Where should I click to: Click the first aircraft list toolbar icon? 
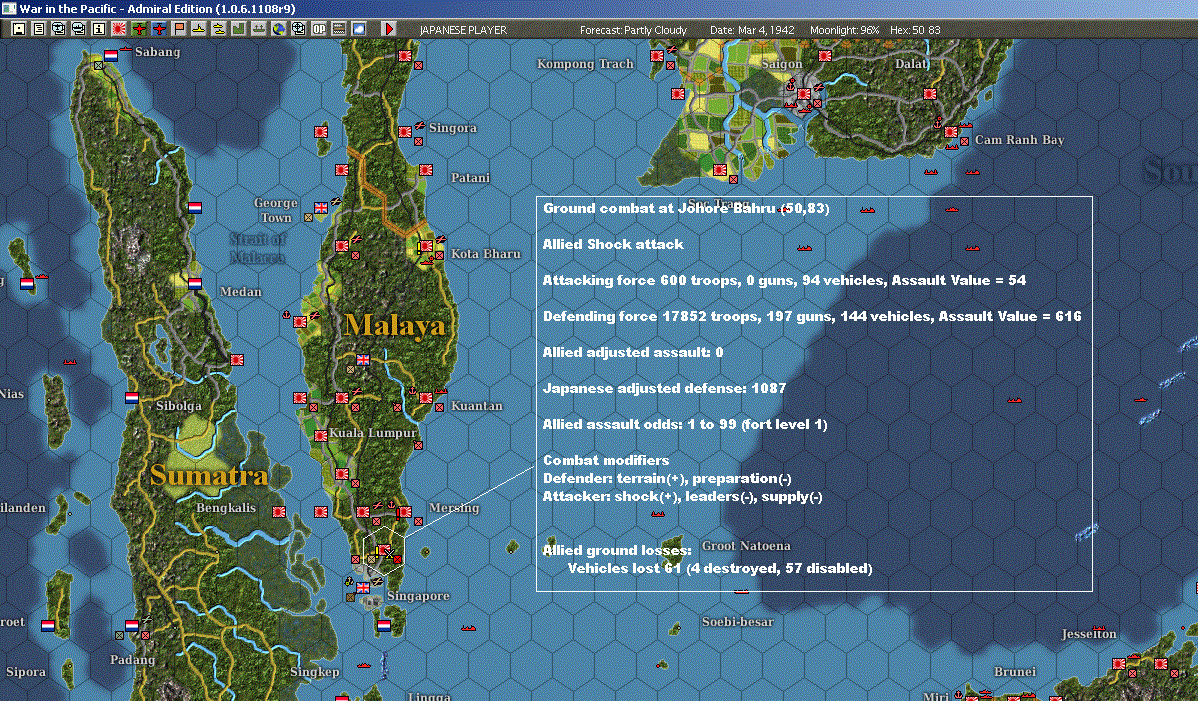(x=59, y=29)
